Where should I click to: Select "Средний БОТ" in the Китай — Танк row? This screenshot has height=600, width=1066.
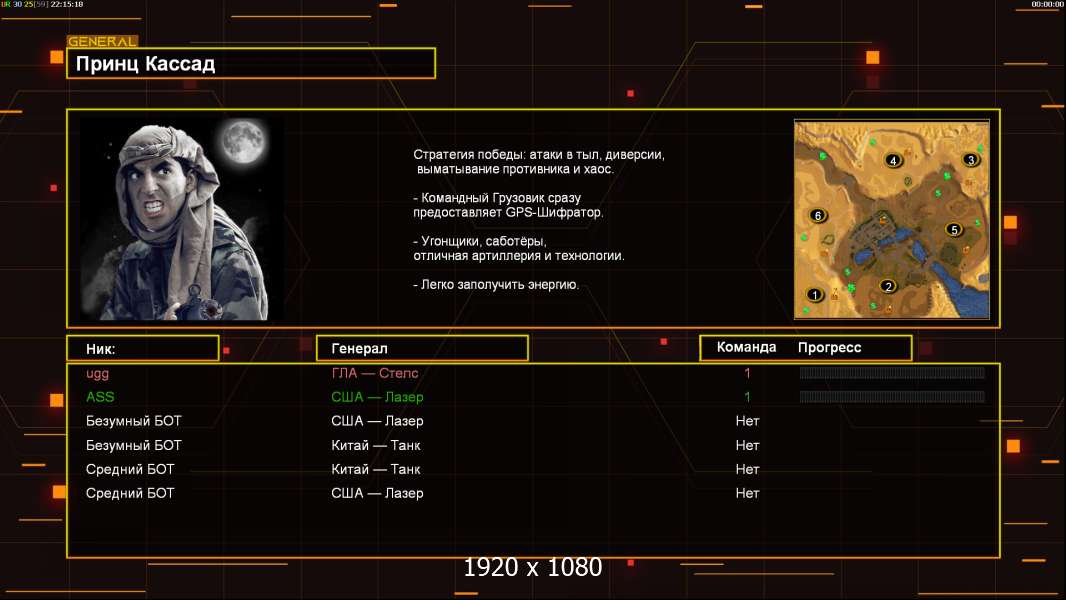[x=130, y=470]
